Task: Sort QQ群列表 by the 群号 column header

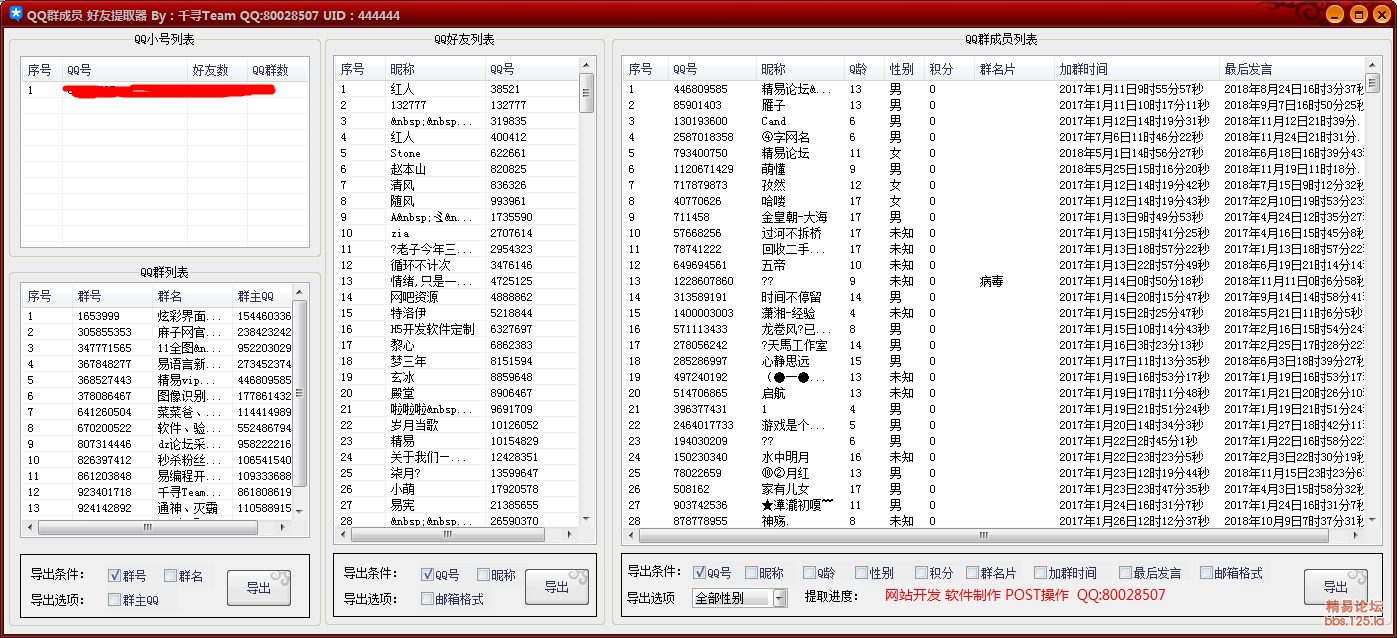Action: (112, 297)
